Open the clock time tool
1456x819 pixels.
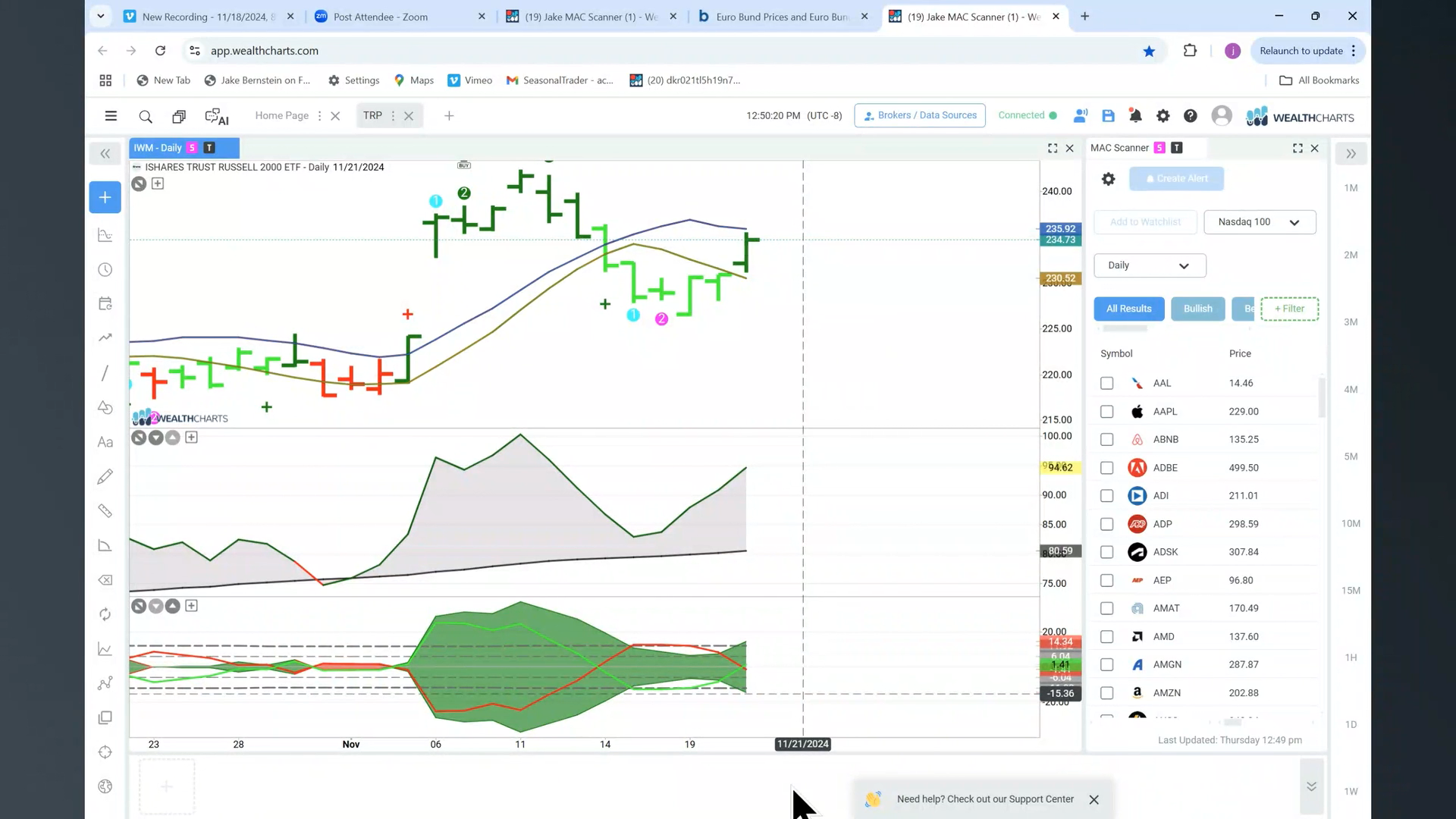pyautogui.click(x=105, y=270)
